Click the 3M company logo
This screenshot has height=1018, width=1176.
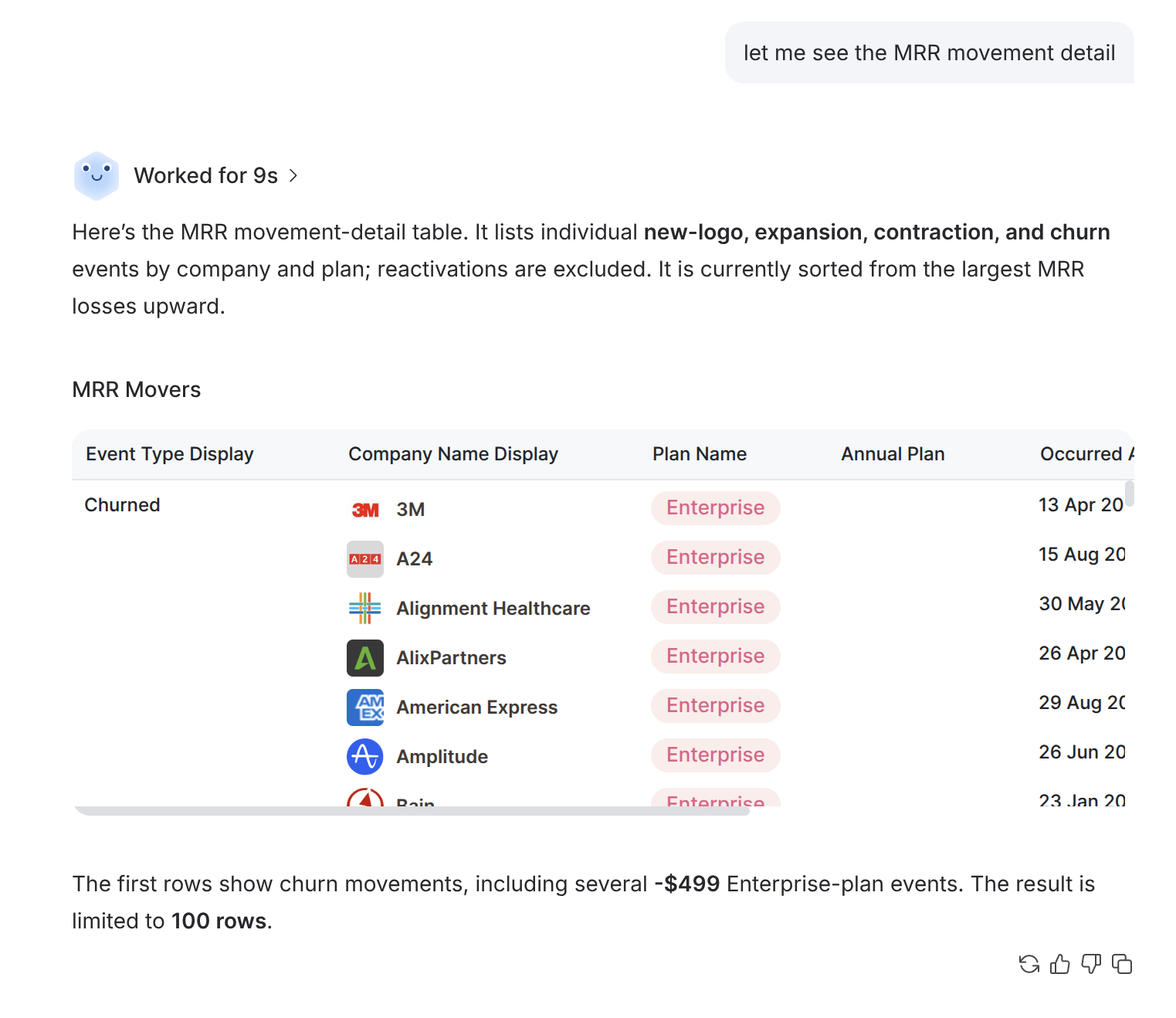[365, 510]
